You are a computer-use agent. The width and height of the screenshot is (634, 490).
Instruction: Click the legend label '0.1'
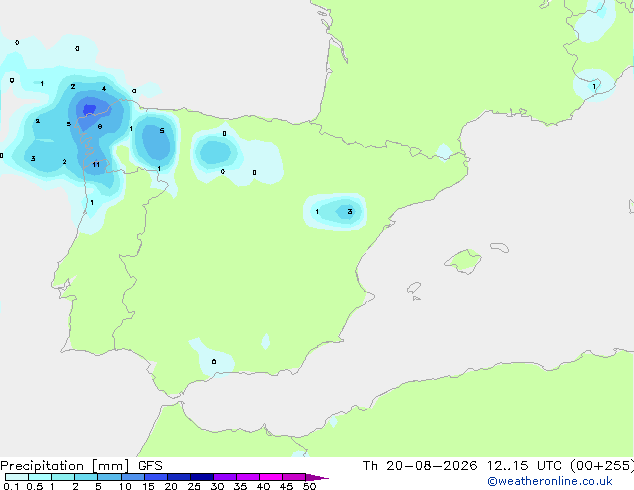[x=11, y=486]
